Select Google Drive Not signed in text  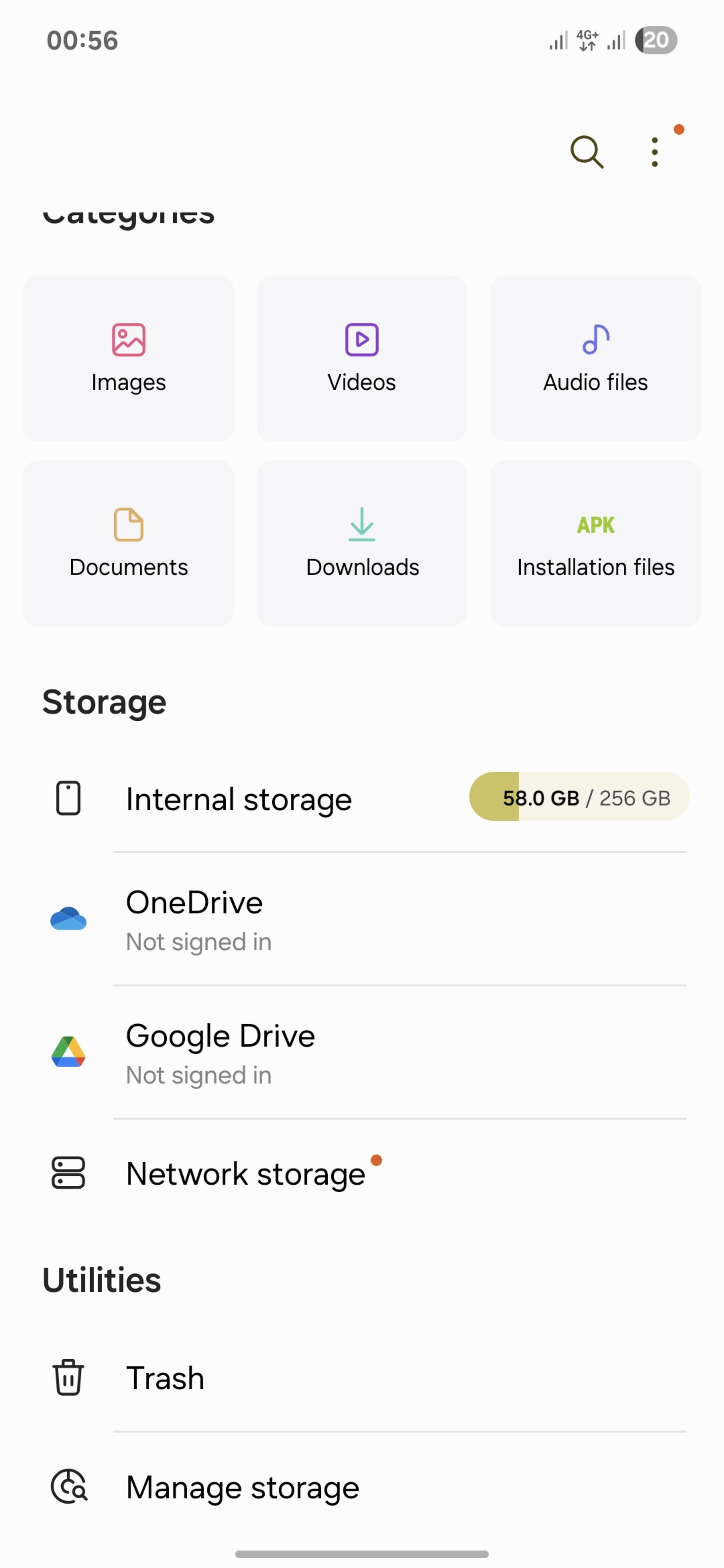[198, 1076]
